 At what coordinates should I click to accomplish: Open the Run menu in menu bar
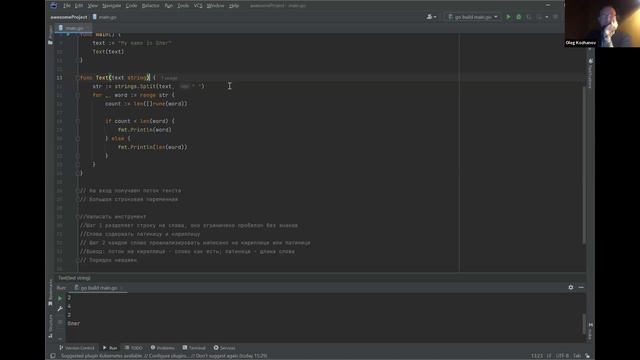(x=168, y=6)
